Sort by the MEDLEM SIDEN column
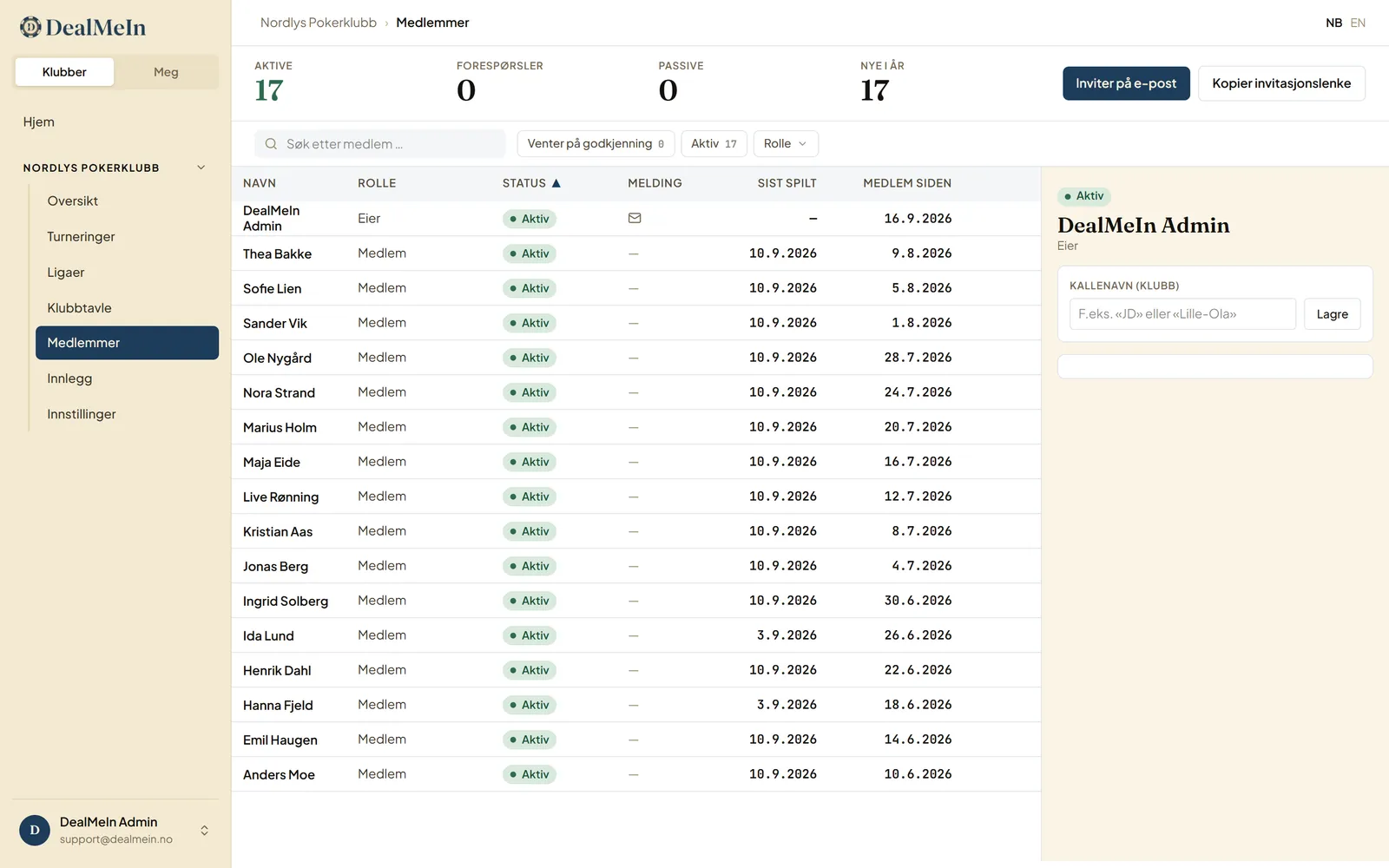1389x868 pixels. pos(907,183)
